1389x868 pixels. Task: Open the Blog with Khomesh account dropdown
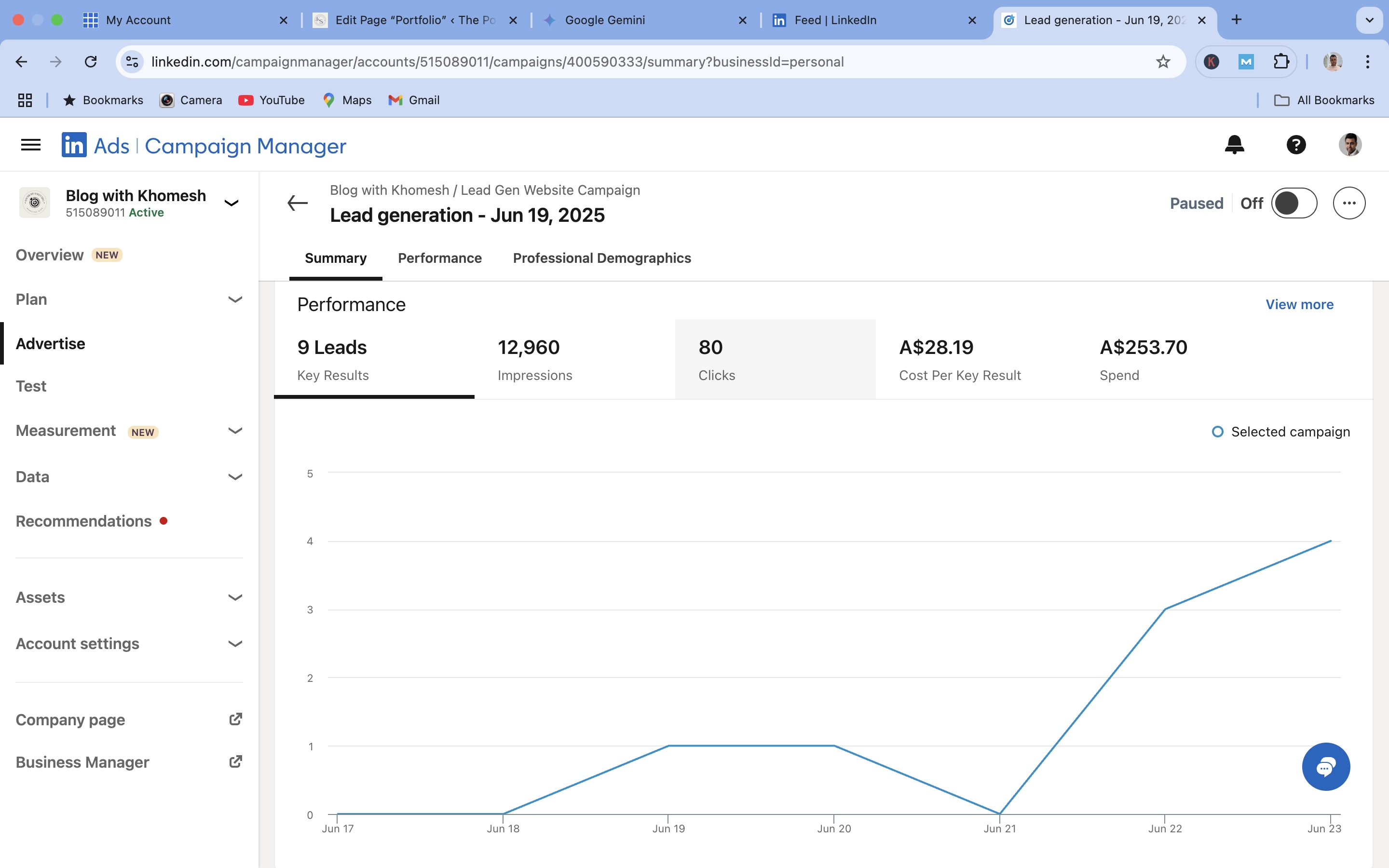click(x=231, y=202)
